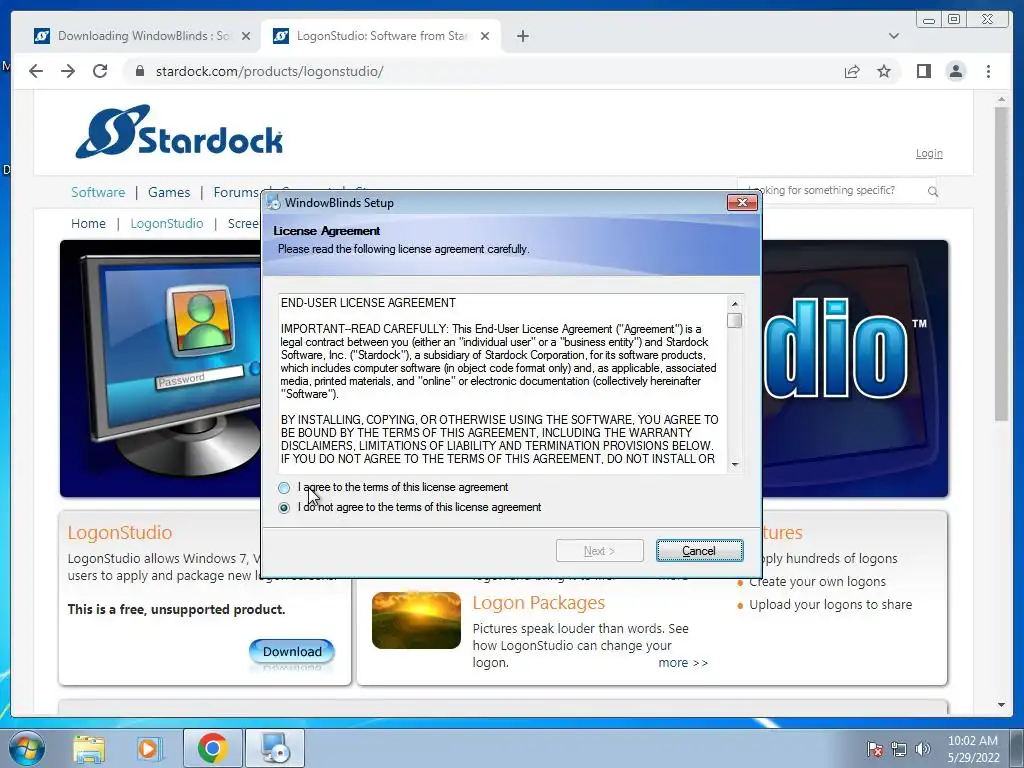Screen dimensions: 1024x768
Task: Click 'Create your own logons' text
Action: tap(817, 582)
